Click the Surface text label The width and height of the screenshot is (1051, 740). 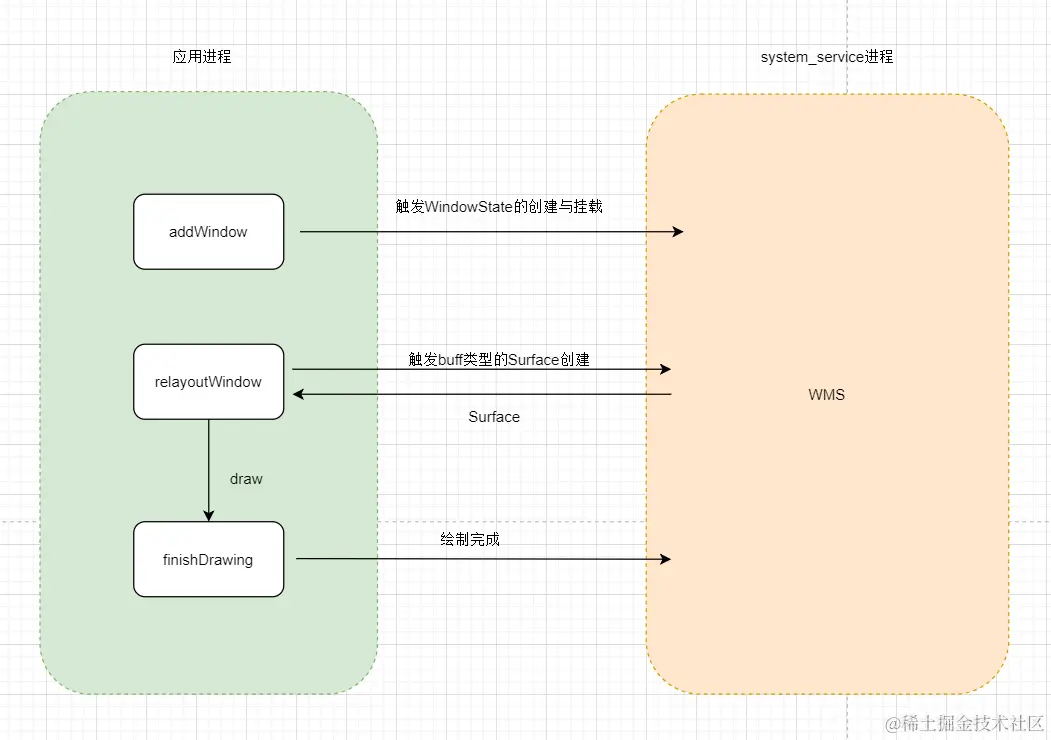point(493,417)
